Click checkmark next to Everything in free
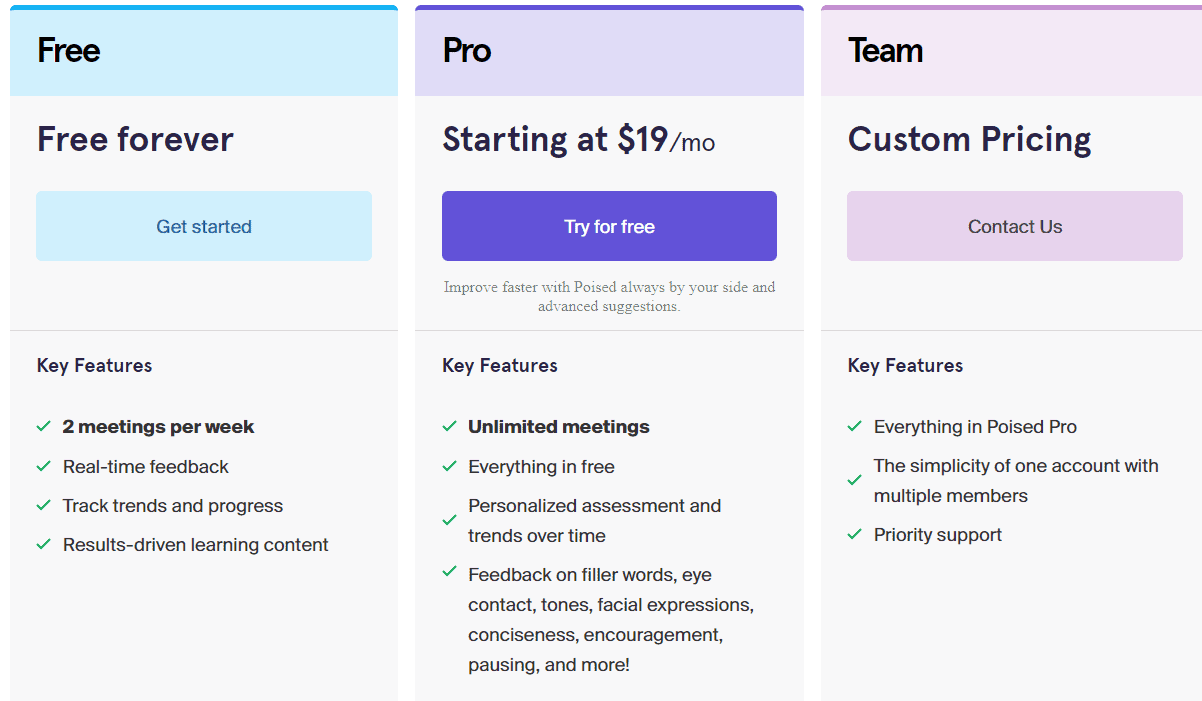The image size is (1202, 701). click(450, 466)
